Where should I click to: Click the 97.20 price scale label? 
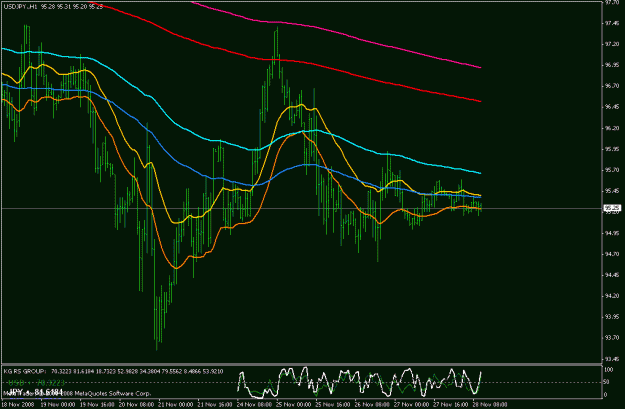click(x=612, y=44)
